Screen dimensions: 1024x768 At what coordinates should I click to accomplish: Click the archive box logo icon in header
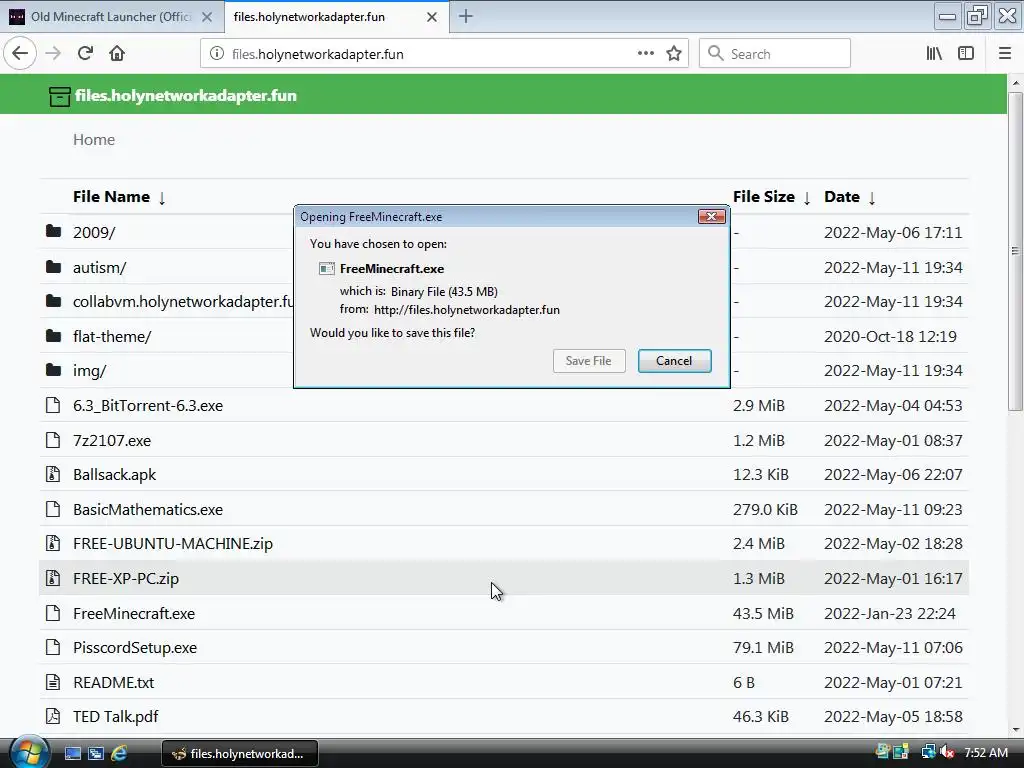click(x=59, y=96)
